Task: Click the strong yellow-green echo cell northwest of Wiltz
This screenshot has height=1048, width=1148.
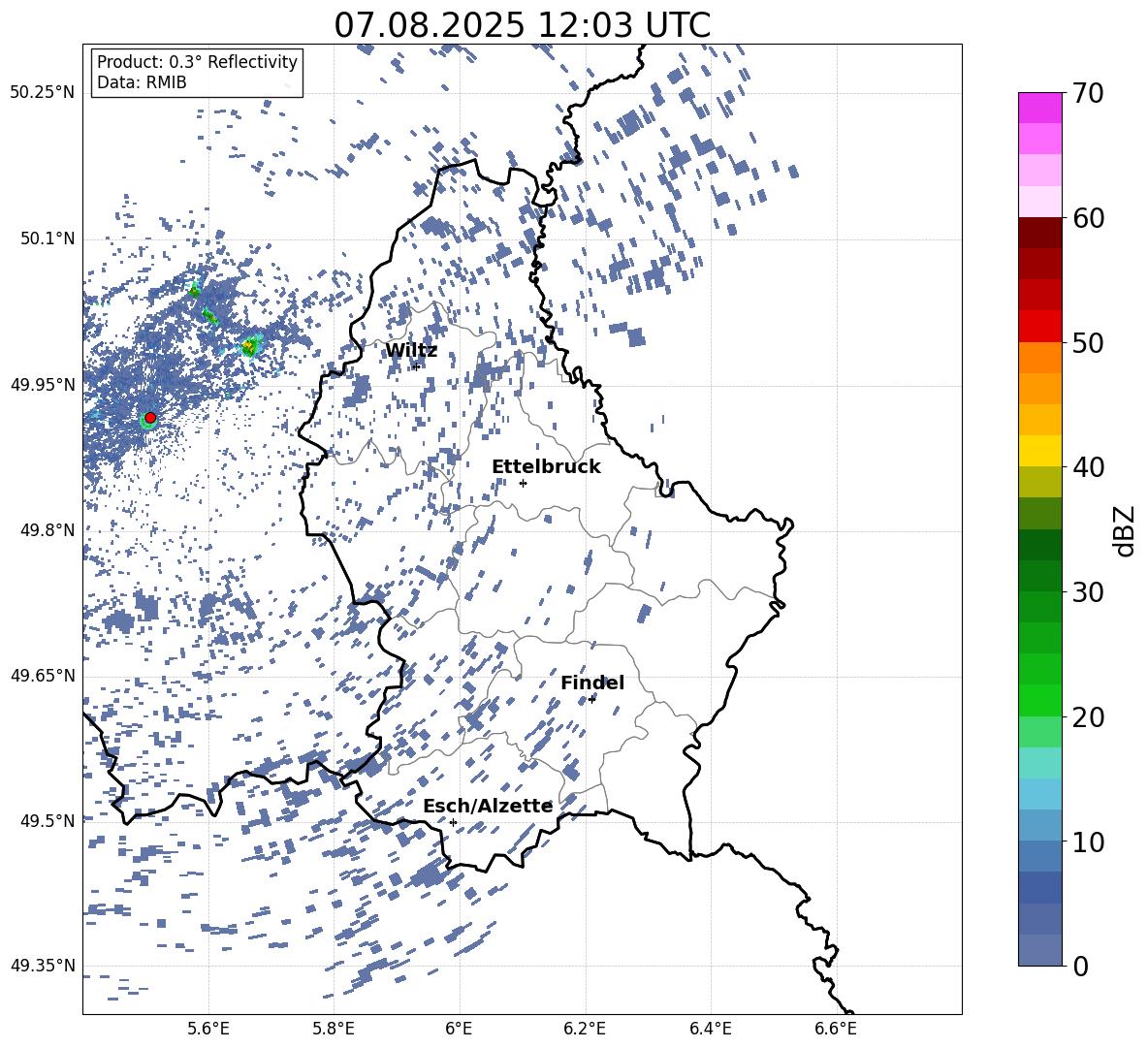Action: pos(251,346)
